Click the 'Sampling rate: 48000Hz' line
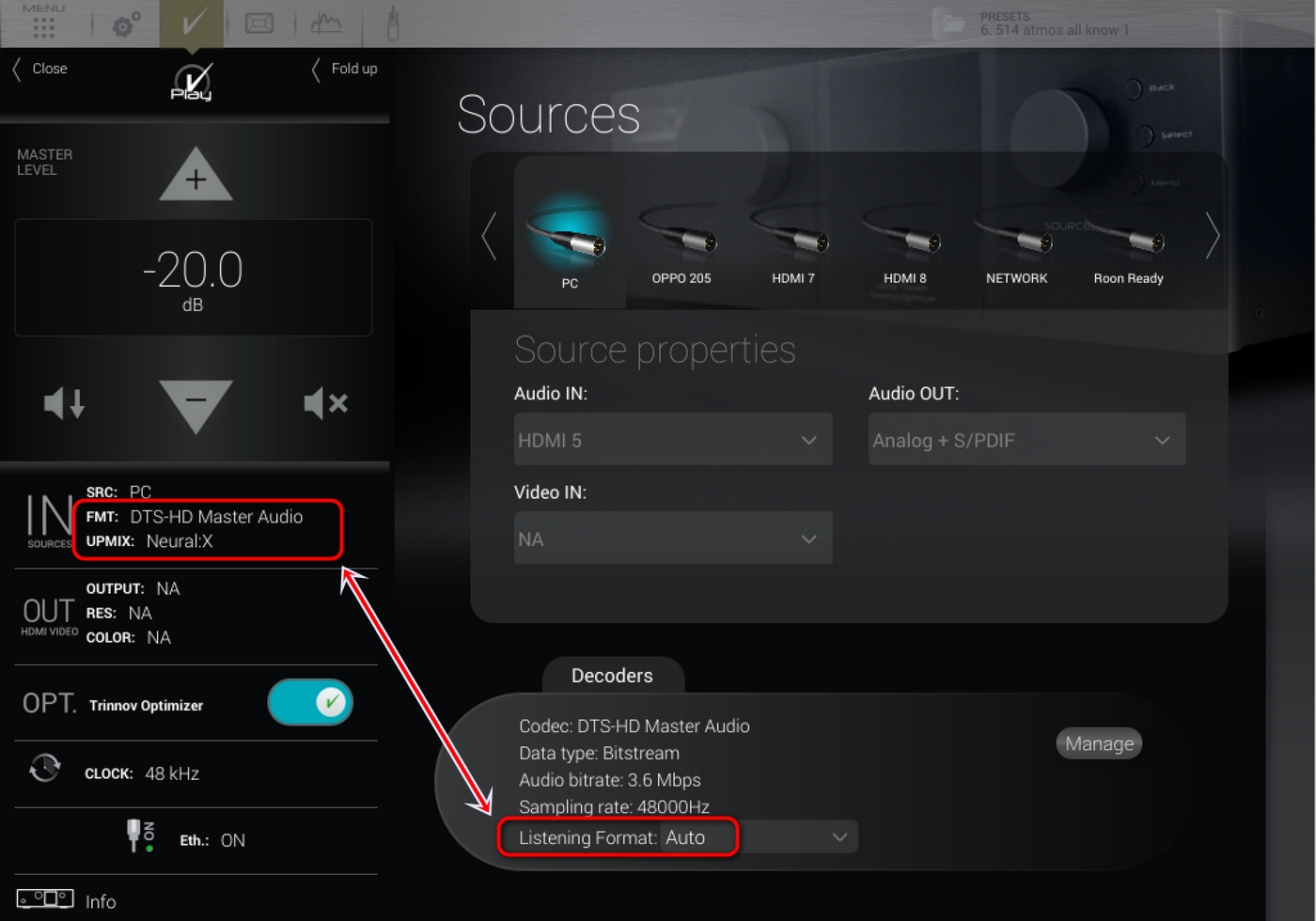Image resolution: width=1316 pixels, height=921 pixels. (x=614, y=807)
